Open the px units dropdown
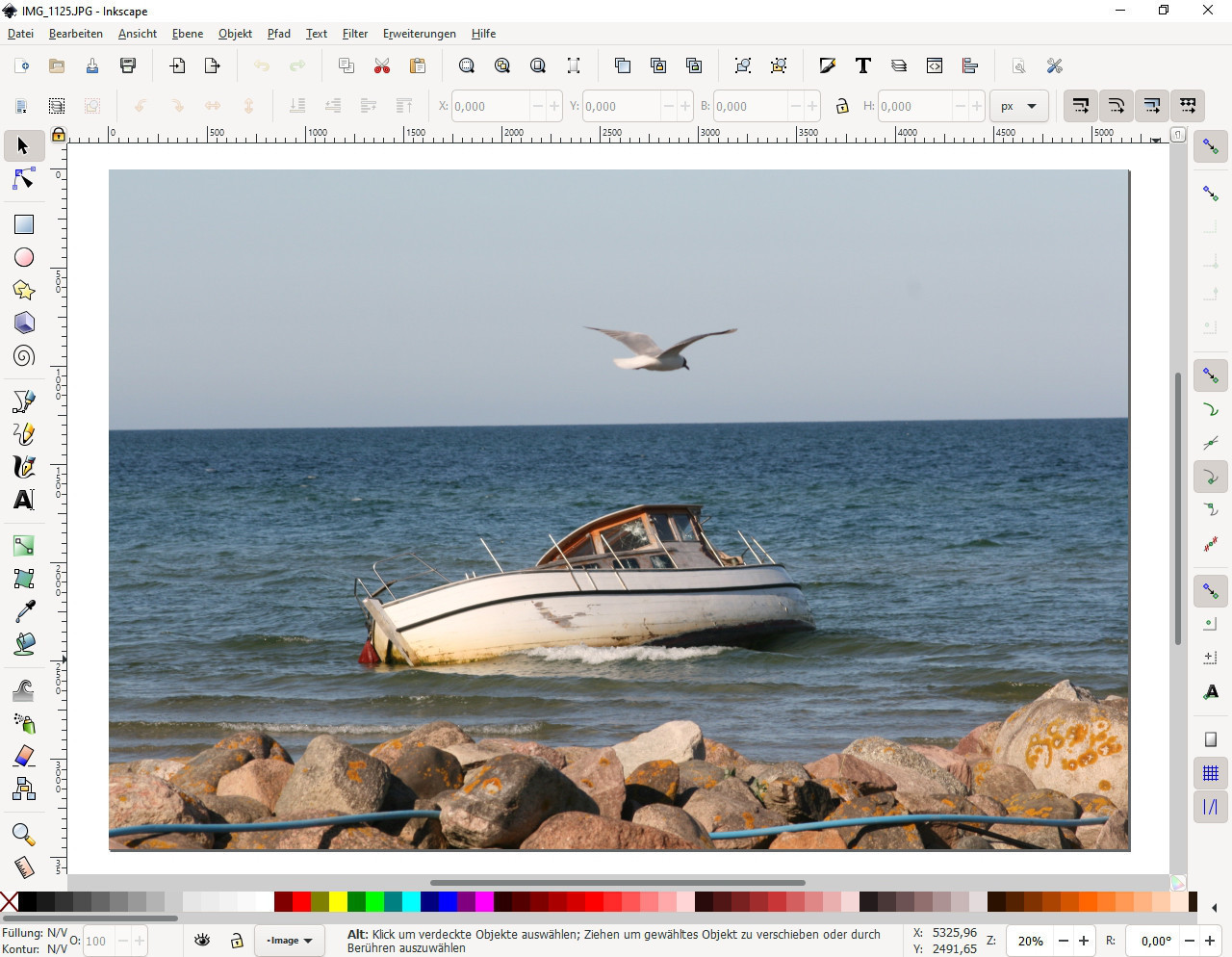Image resolution: width=1232 pixels, height=957 pixels. click(1018, 106)
